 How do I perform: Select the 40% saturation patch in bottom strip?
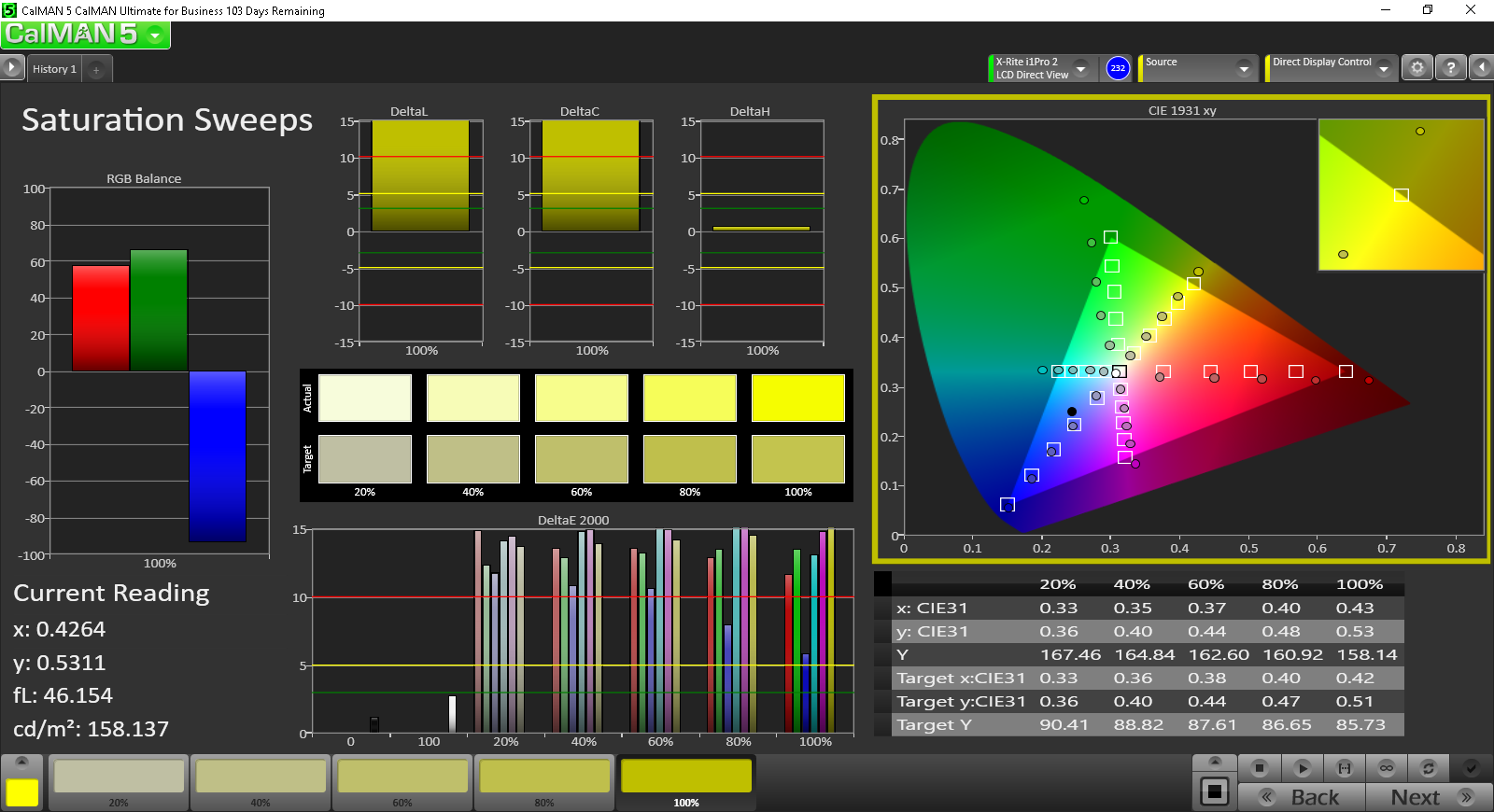tap(261, 782)
